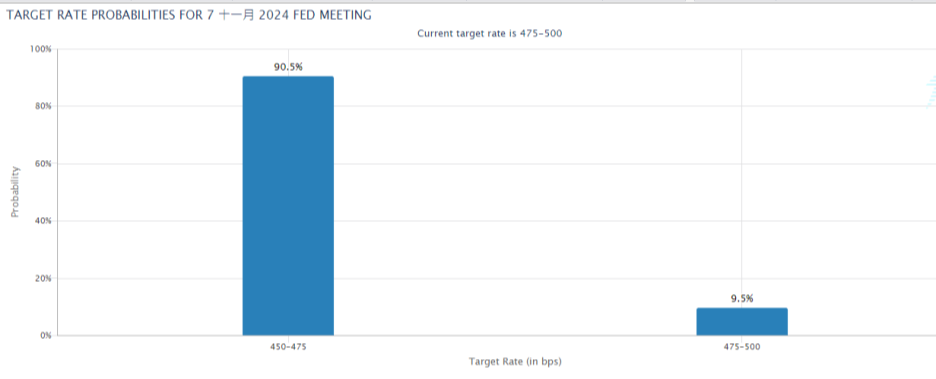Click the Current target rate subtitle
The height and width of the screenshot is (379, 936).
[489, 33]
